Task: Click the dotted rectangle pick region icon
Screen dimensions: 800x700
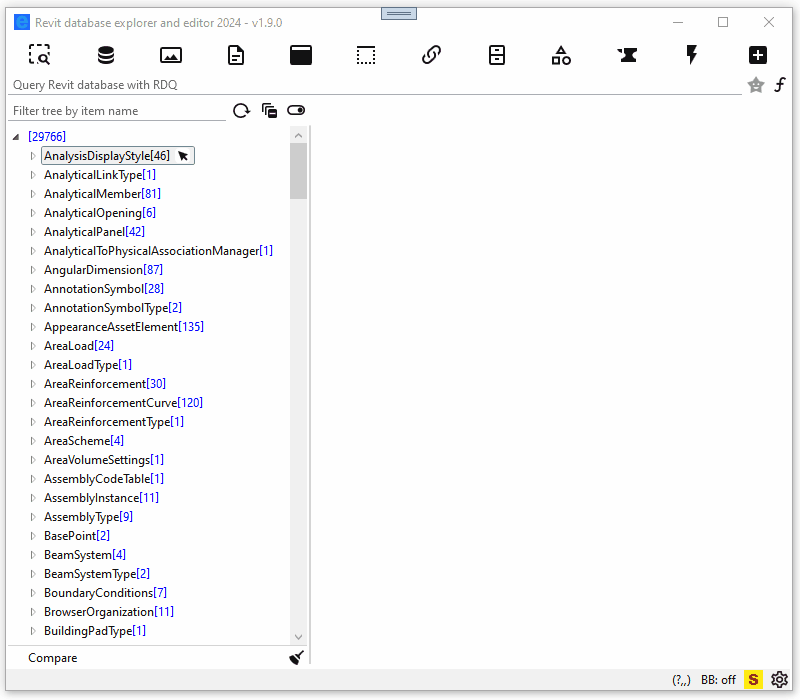Action: point(366,55)
